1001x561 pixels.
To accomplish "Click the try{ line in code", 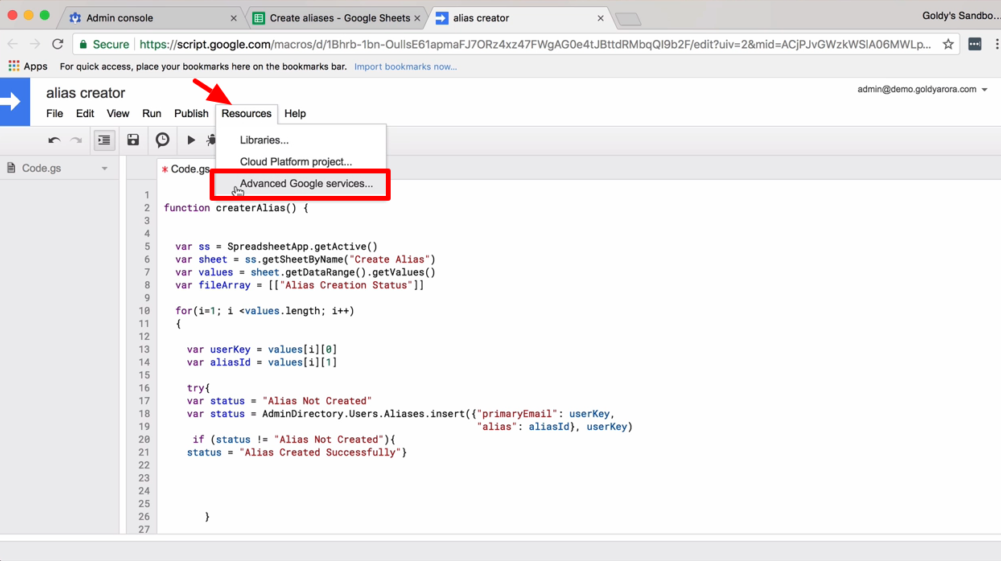I will tap(198, 388).
